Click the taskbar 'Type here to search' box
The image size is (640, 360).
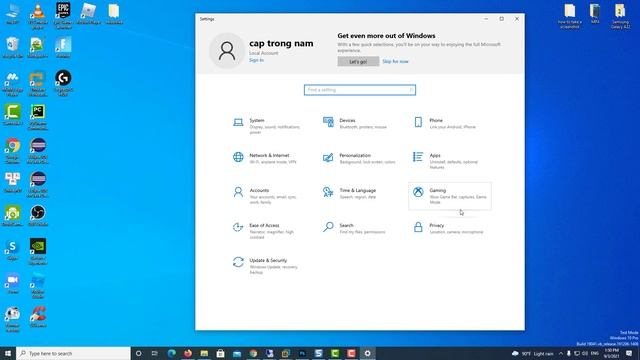73,353
